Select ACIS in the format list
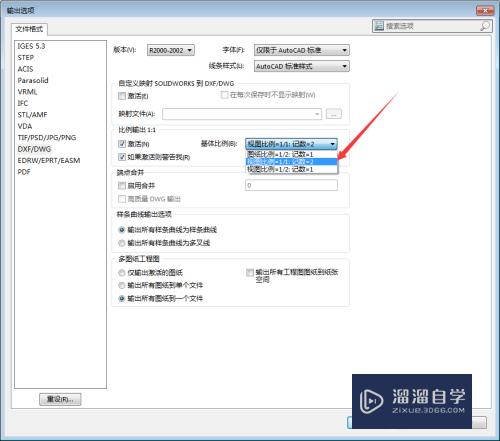Image resolution: width=500 pixels, height=441 pixels. tap(25, 69)
